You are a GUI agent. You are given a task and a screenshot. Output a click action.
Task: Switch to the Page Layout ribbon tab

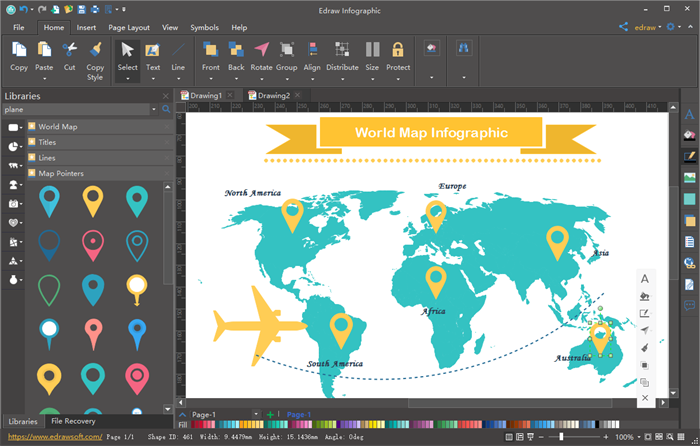(129, 27)
